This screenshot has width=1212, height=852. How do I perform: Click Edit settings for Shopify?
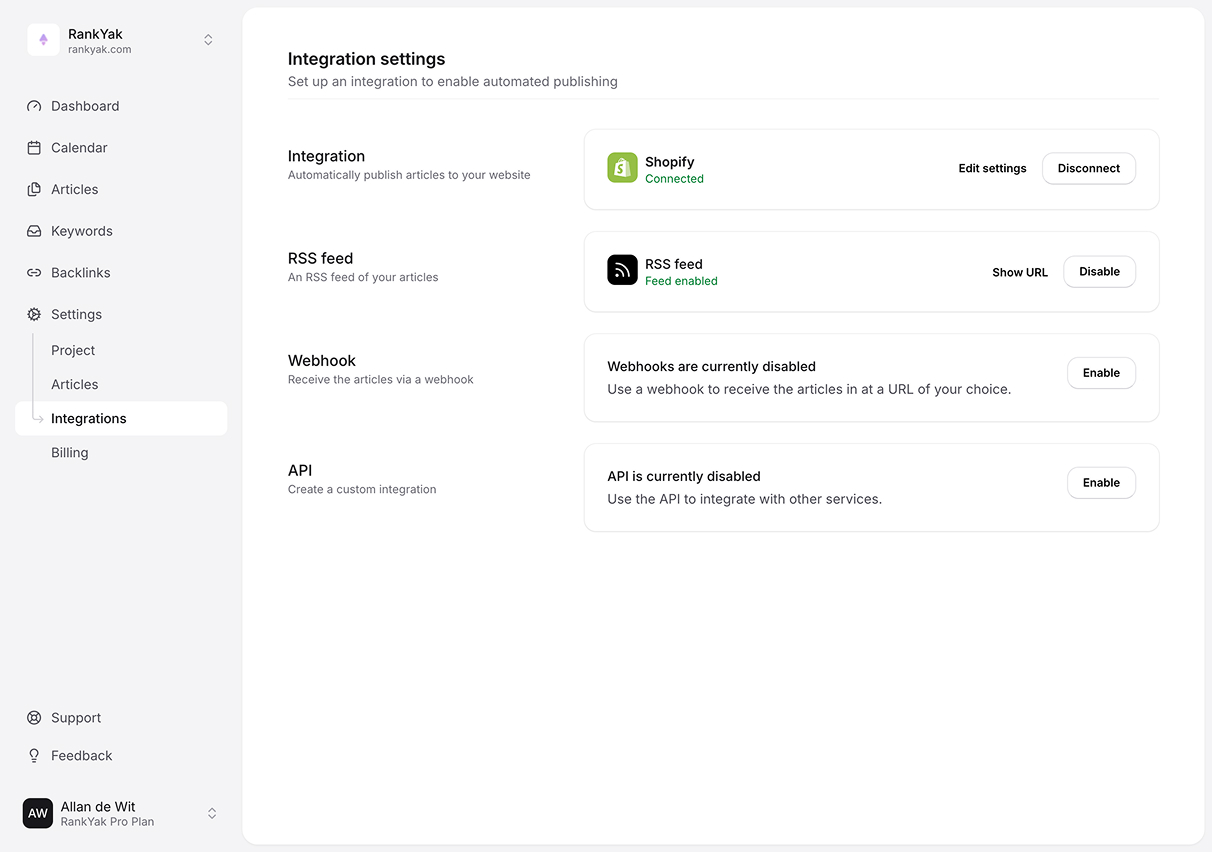[992, 169]
